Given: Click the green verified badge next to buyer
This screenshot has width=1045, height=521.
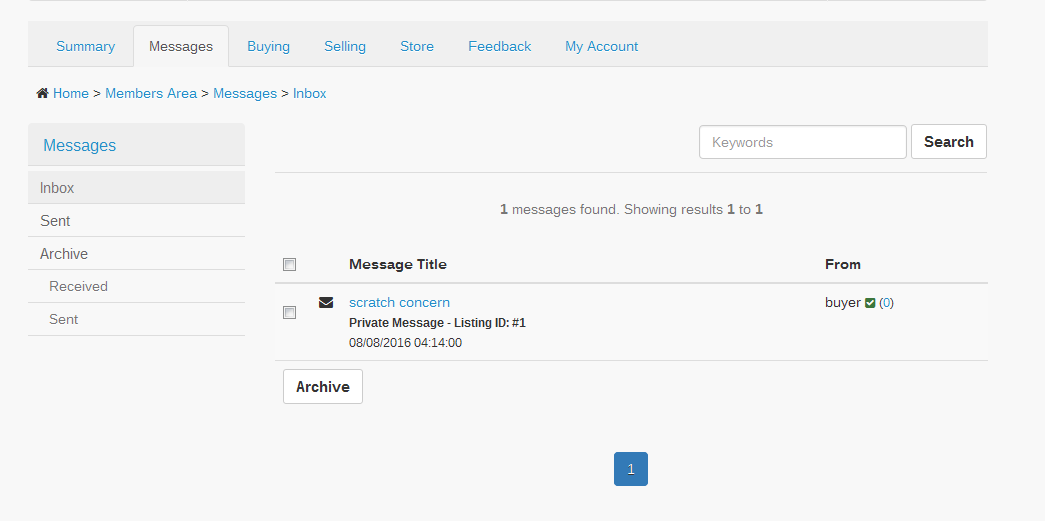Looking at the screenshot, I should click(x=870, y=303).
